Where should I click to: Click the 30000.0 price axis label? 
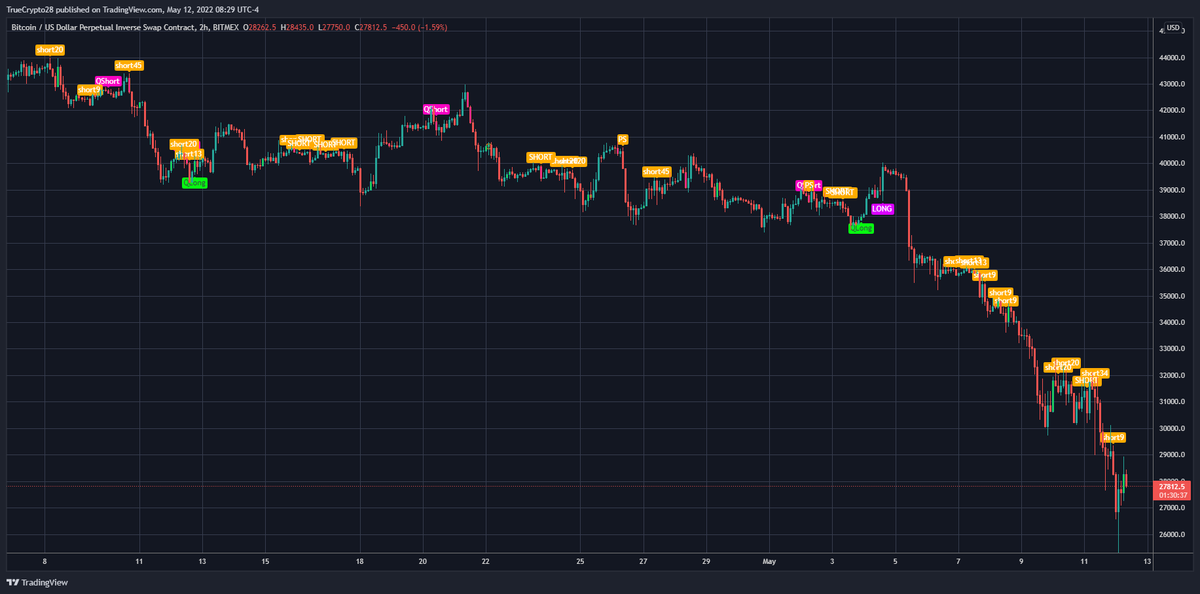pyautogui.click(x=1172, y=429)
